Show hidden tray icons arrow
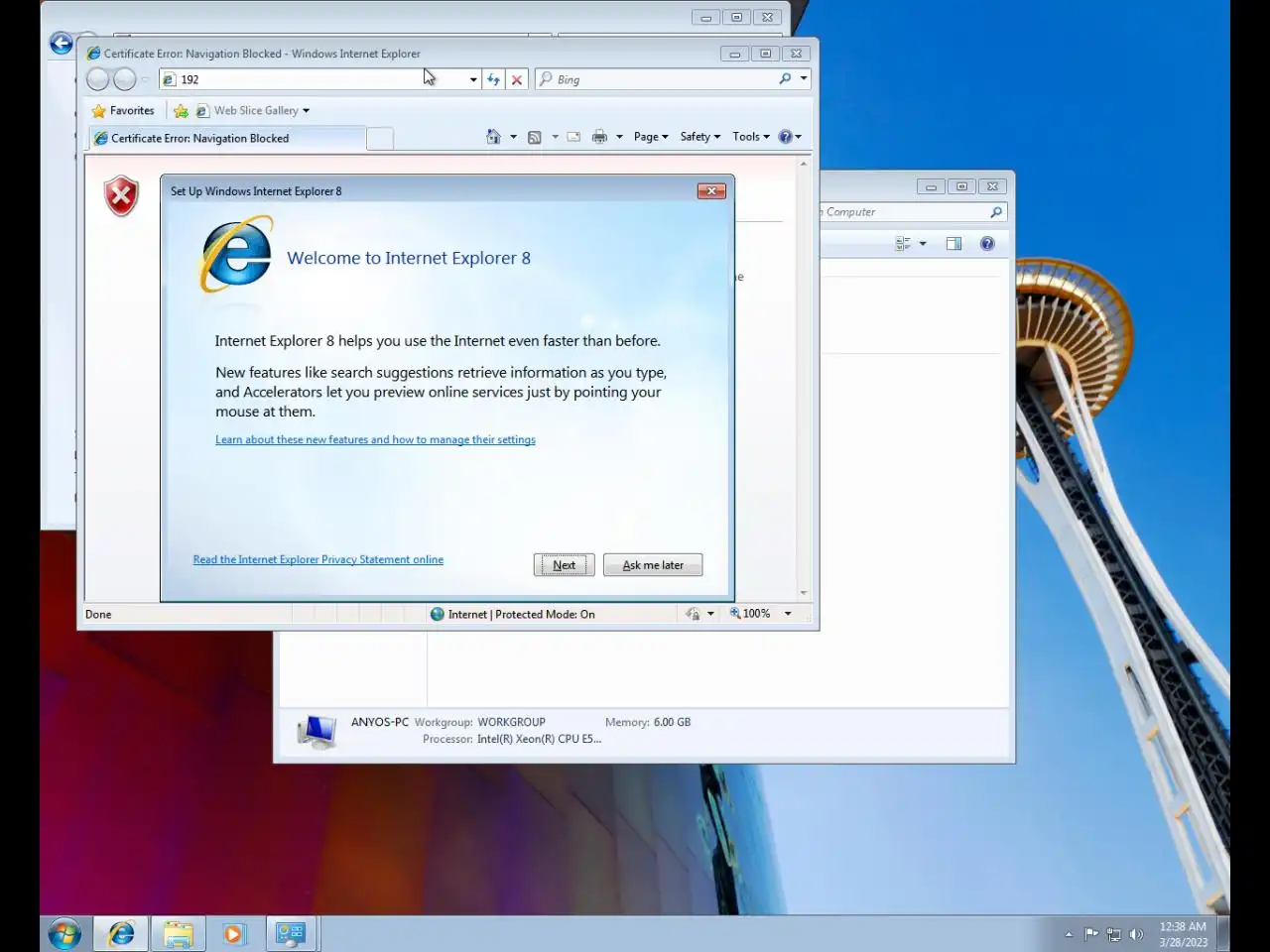Viewport: 1270px width, 952px height. pos(1069,933)
